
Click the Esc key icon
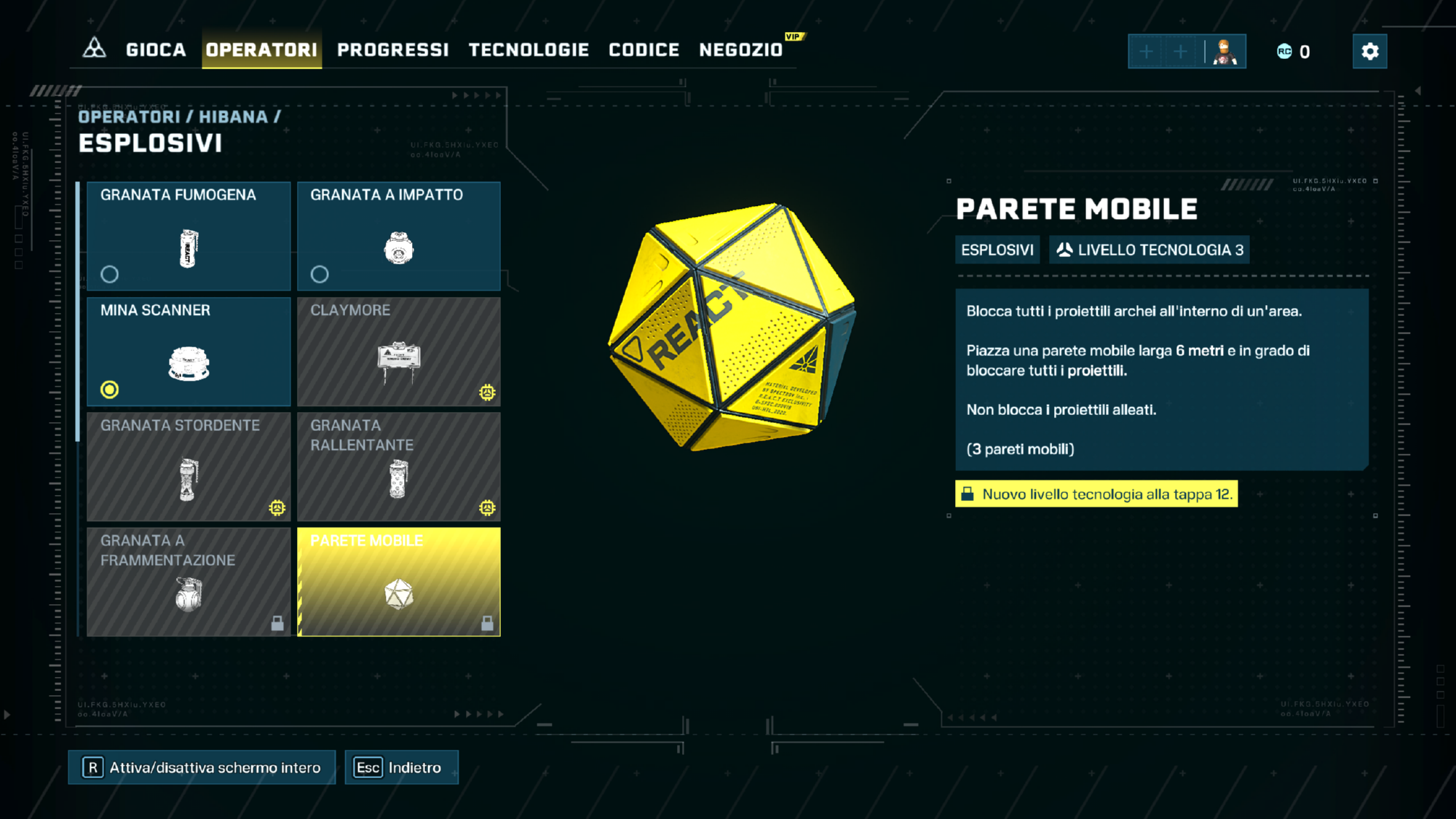pyautogui.click(x=368, y=767)
